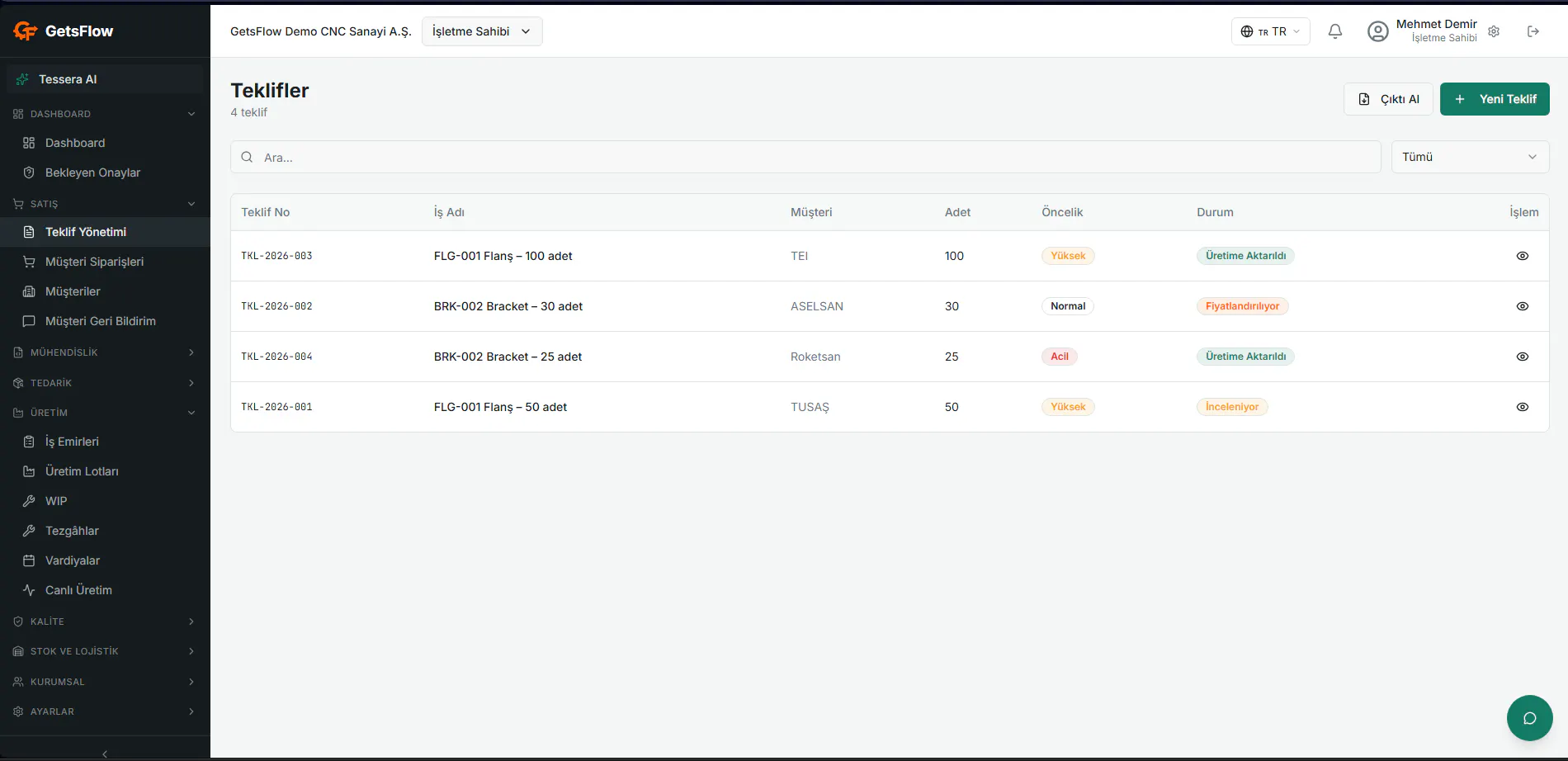
Task: Open the chat bubble floating button
Action: 1529,718
